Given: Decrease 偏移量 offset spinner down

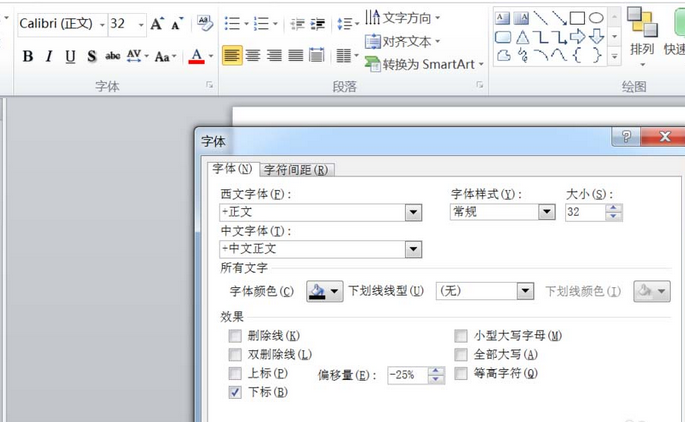Looking at the screenshot, I should [x=436, y=379].
